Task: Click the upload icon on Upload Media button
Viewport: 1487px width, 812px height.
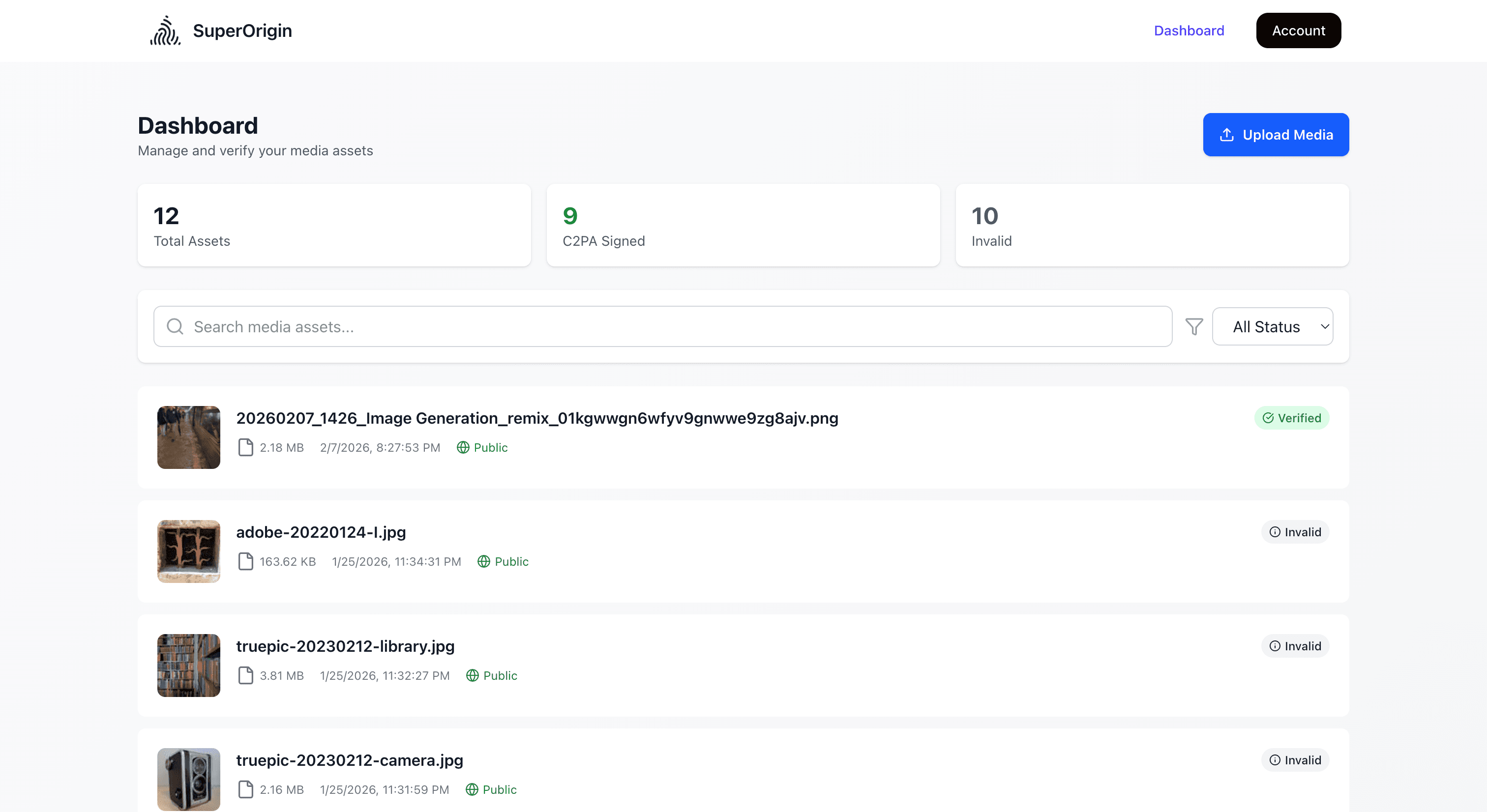Action: point(1227,135)
